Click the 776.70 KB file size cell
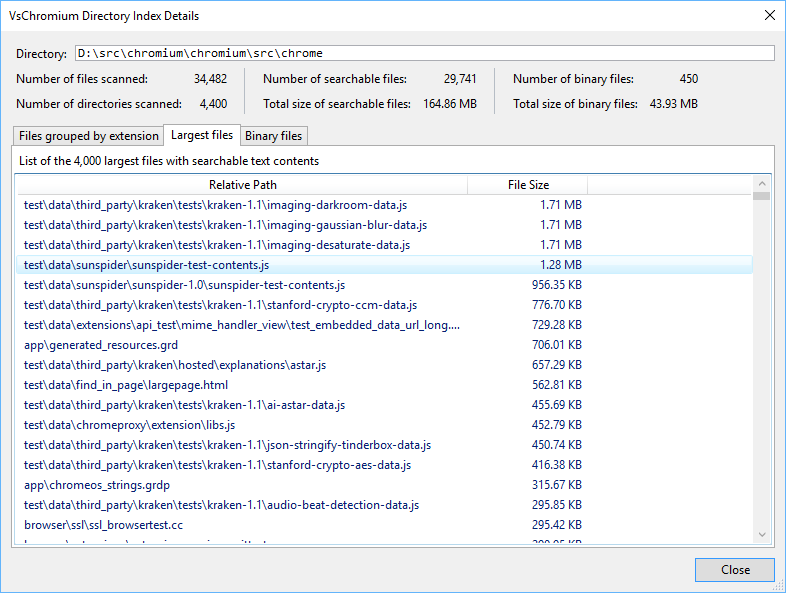Screen dimensions: 786x593 pyautogui.click(x=556, y=305)
